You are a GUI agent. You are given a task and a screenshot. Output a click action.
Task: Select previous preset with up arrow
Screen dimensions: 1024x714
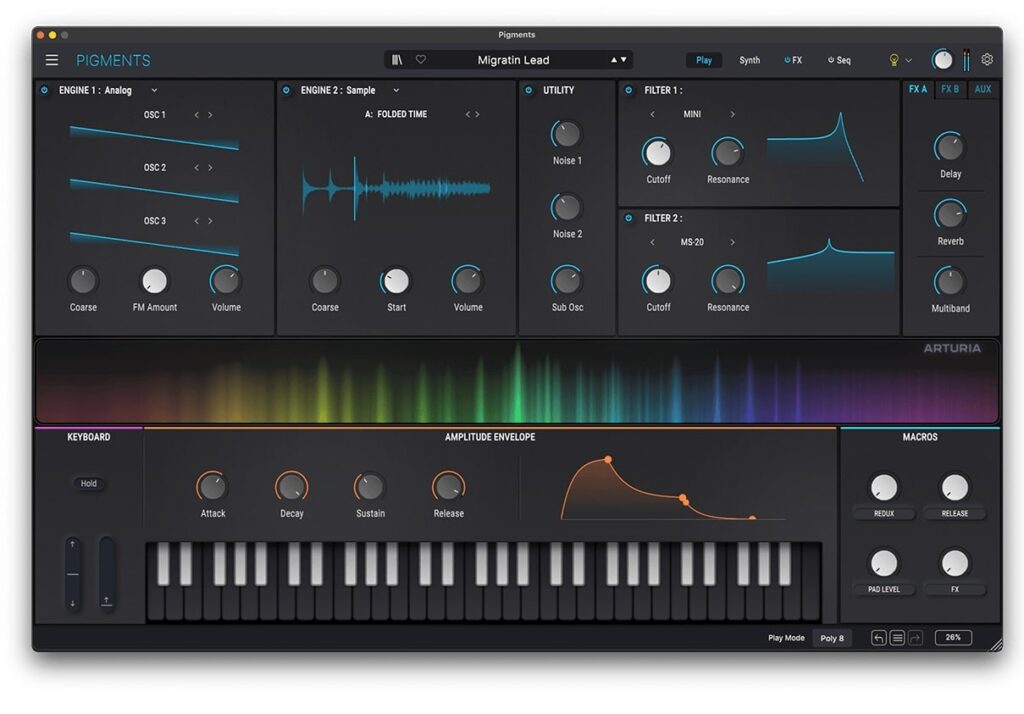click(x=614, y=60)
